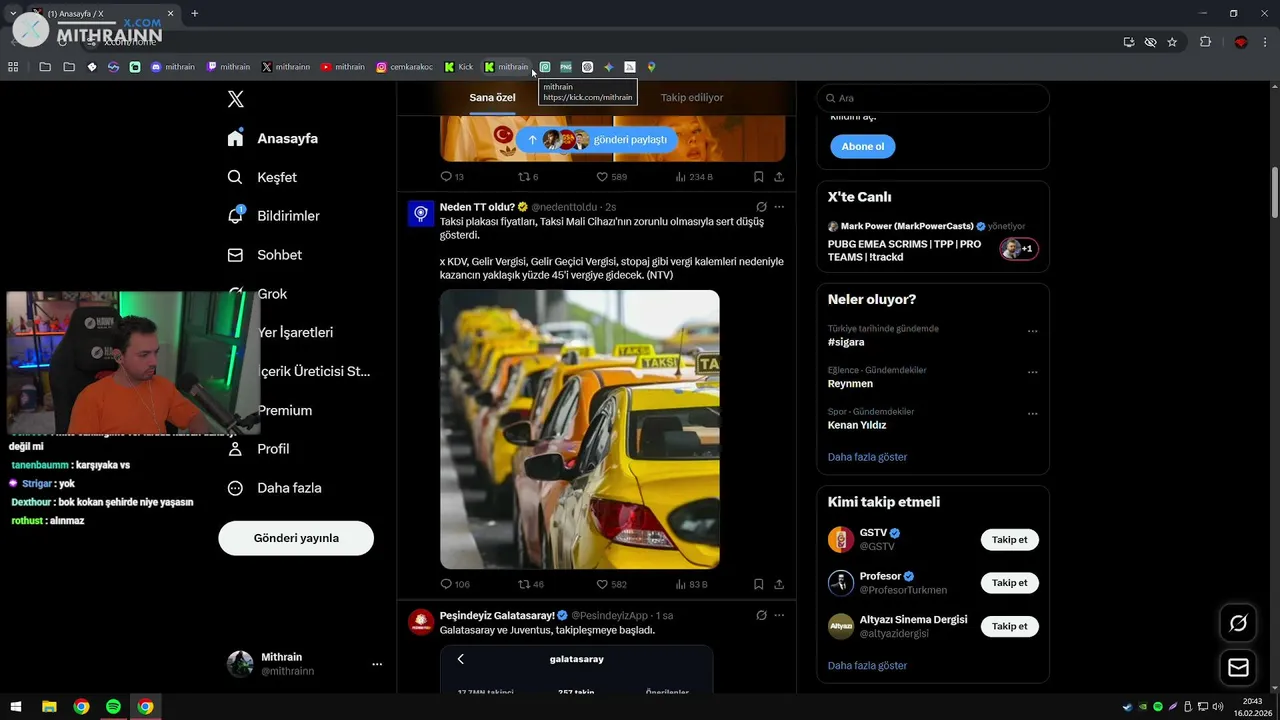
Task: Open Grok icon on Peşindeyiz Galatasaray post
Action: pyautogui.click(x=761, y=615)
